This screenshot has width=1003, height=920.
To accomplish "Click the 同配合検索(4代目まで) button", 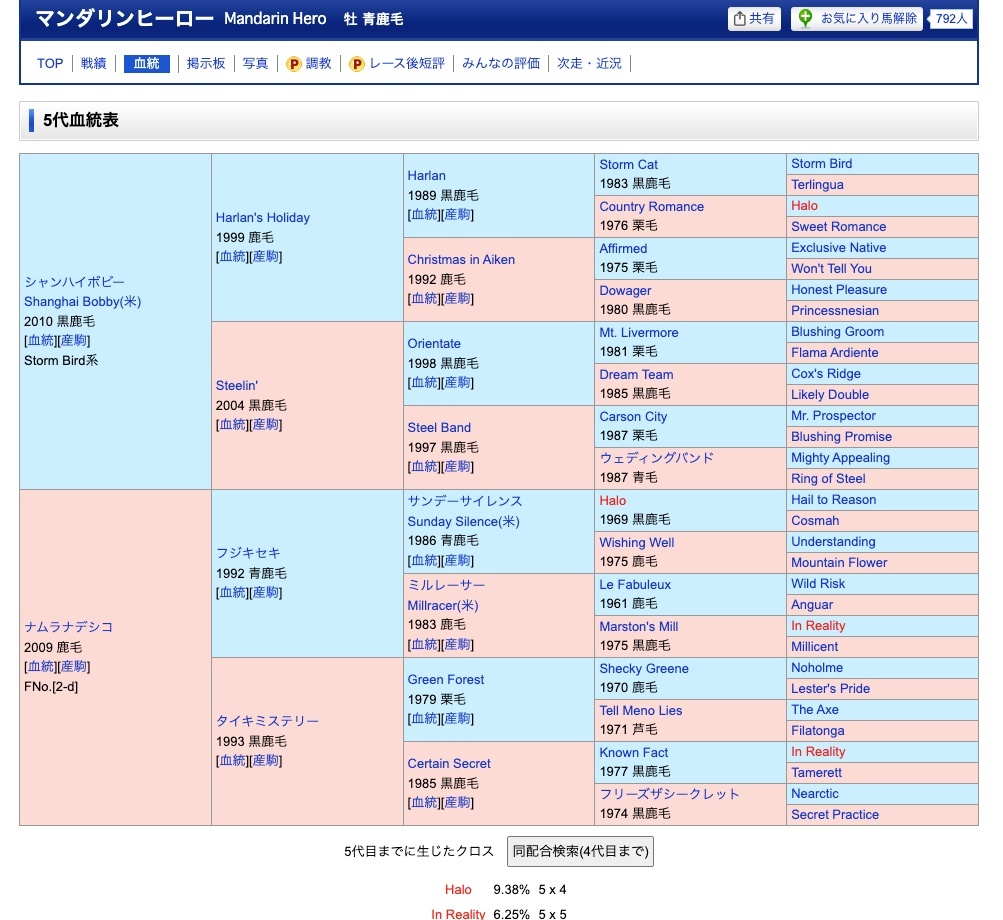I will (x=580, y=851).
